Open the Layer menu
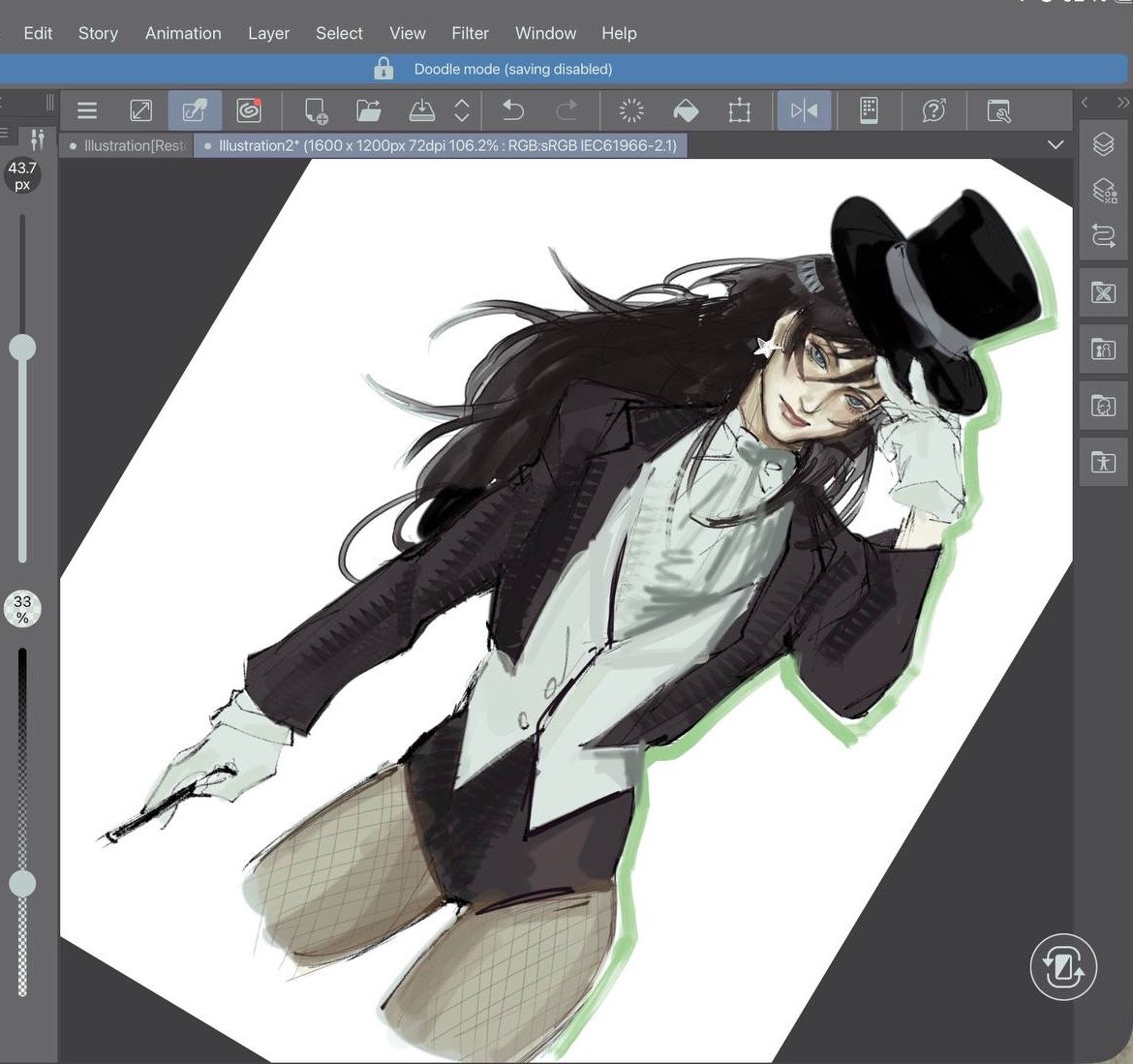Viewport: 1133px width, 1064px height. (268, 33)
